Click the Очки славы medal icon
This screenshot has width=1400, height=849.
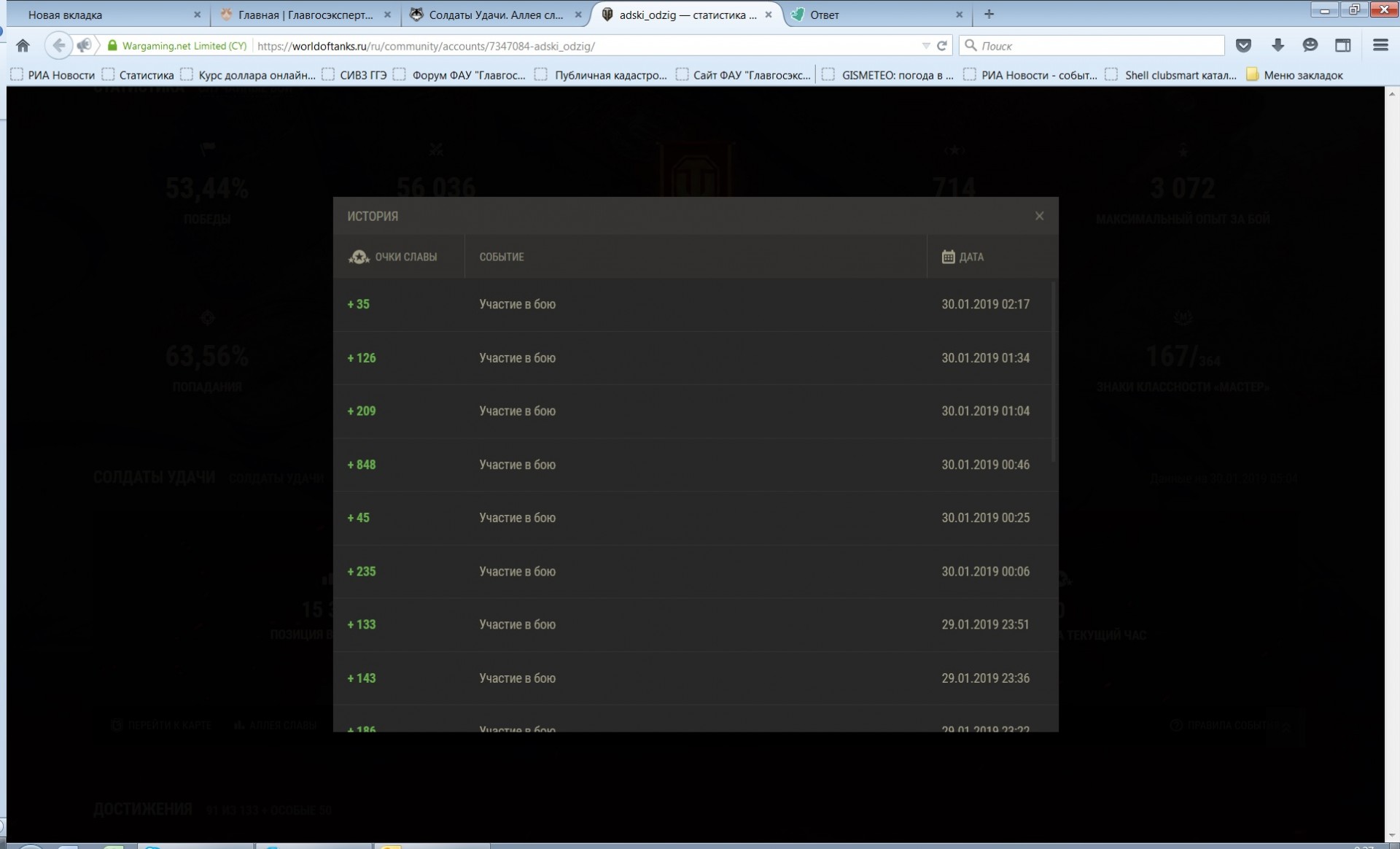click(359, 257)
